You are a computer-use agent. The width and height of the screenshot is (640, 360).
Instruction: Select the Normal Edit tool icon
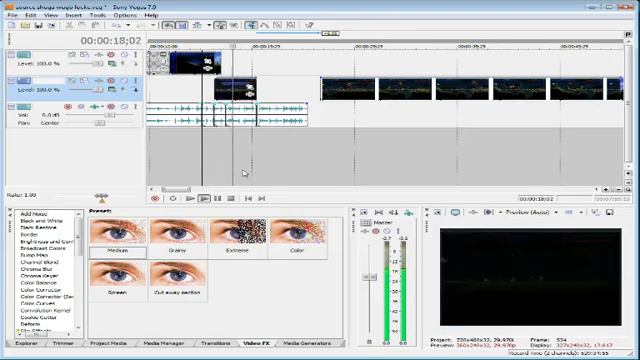(x=251, y=25)
